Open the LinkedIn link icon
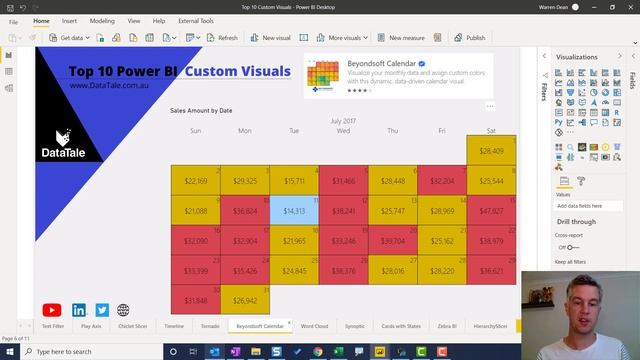 [79, 310]
